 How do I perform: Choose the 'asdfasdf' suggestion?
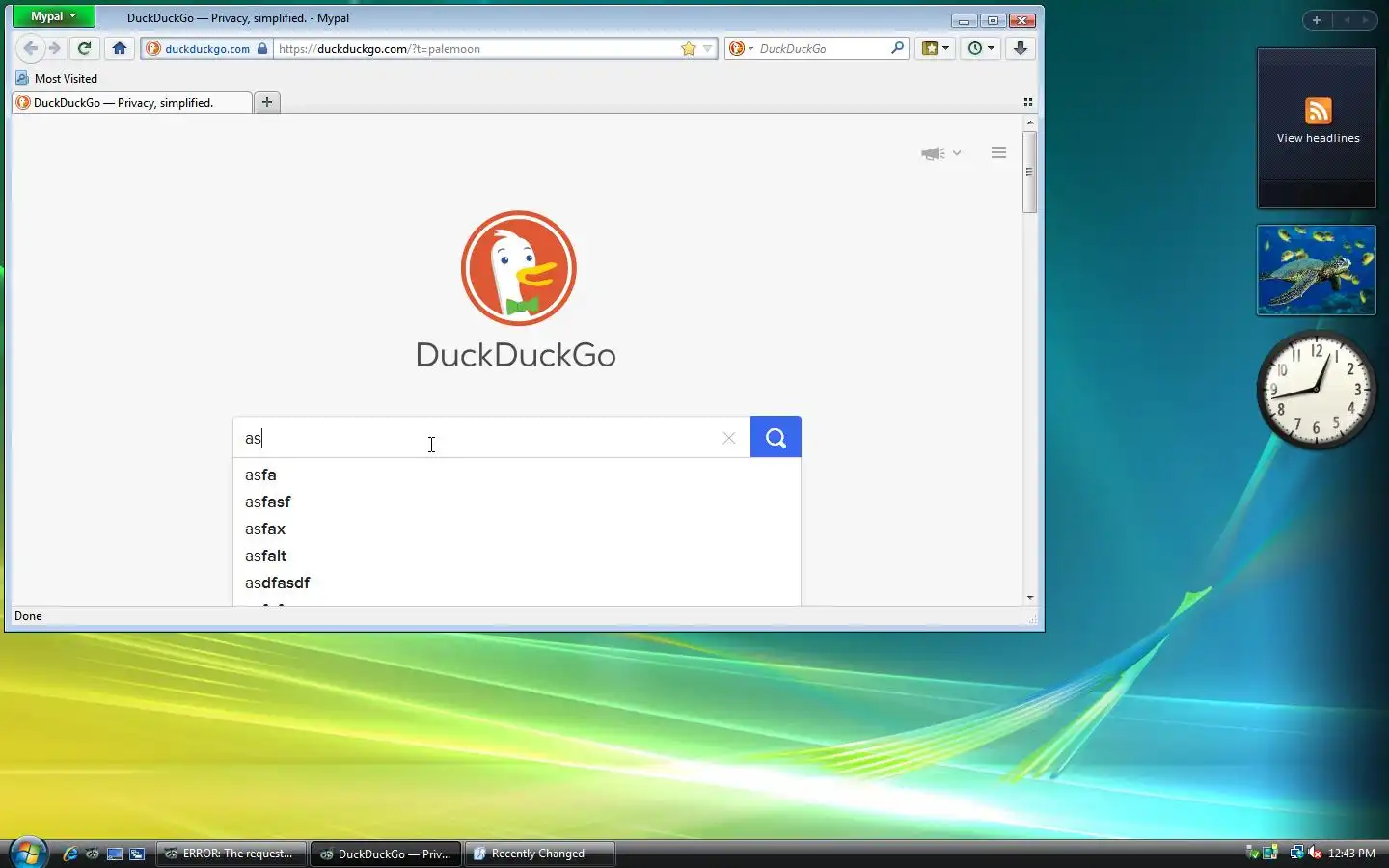click(x=516, y=583)
